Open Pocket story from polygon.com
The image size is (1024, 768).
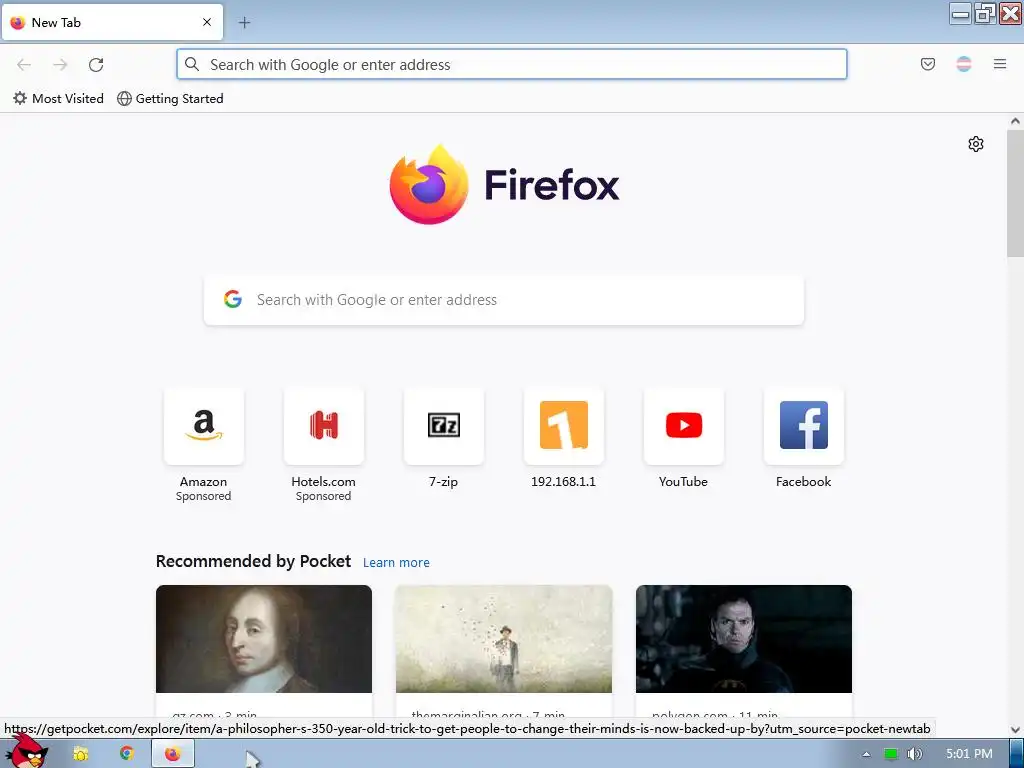tap(744, 650)
